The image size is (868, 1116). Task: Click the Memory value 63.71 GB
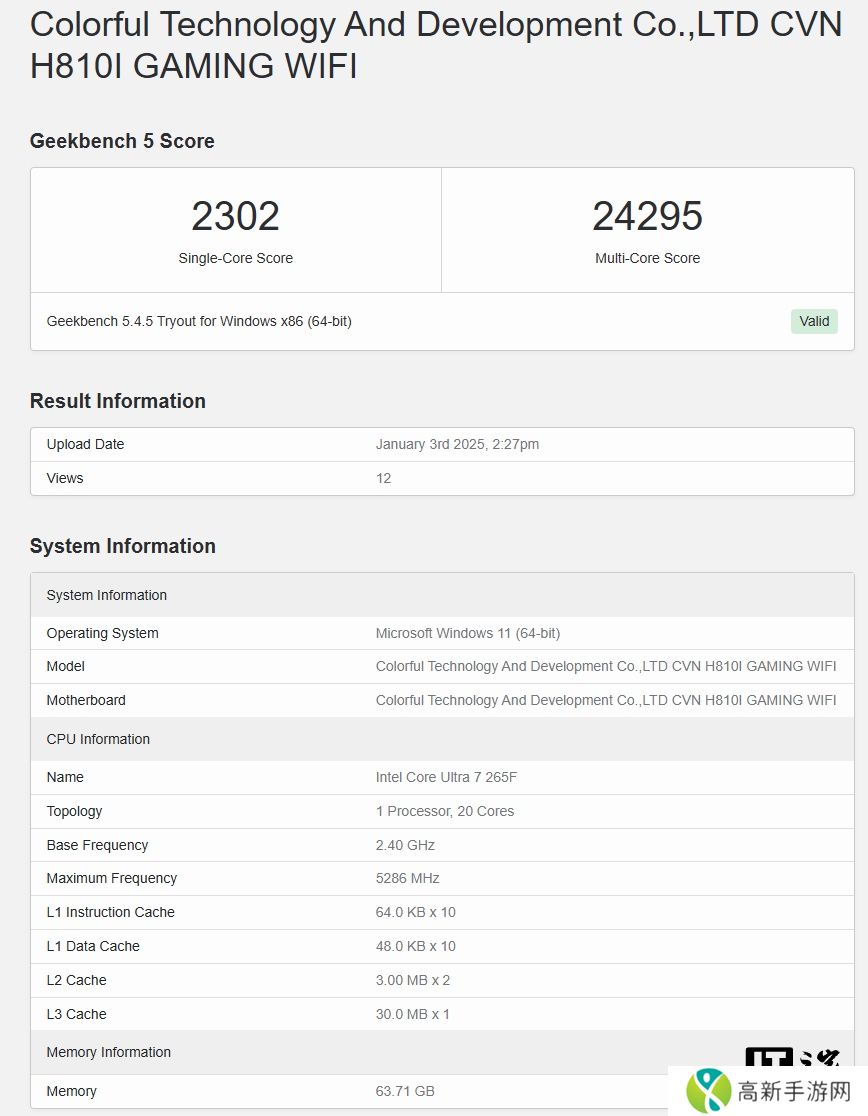pyautogui.click(x=405, y=1091)
